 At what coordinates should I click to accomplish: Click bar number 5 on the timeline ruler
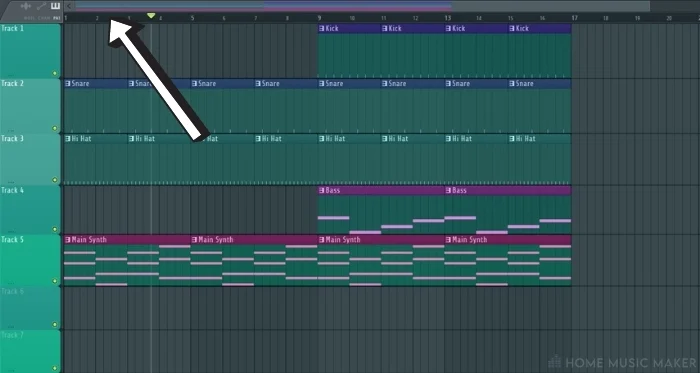[x=192, y=18]
